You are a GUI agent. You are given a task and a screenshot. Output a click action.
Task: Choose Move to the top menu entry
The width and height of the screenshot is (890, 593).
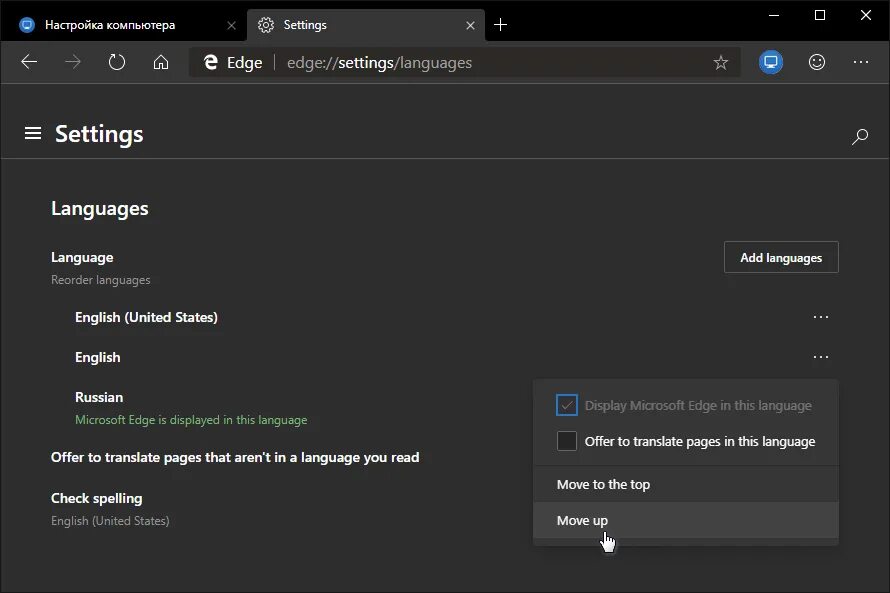[x=686, y=485]
